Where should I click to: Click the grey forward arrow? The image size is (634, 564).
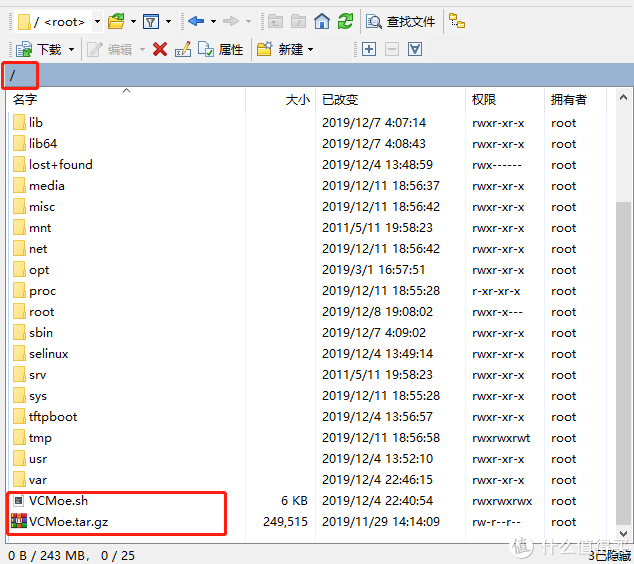(231, 21)
